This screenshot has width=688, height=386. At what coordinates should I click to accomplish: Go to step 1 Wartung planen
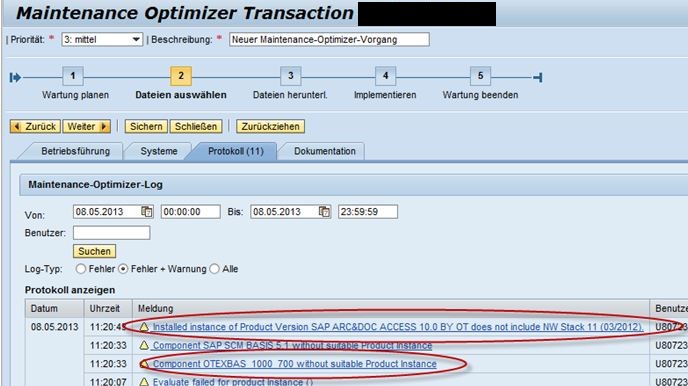click(73, 76)
